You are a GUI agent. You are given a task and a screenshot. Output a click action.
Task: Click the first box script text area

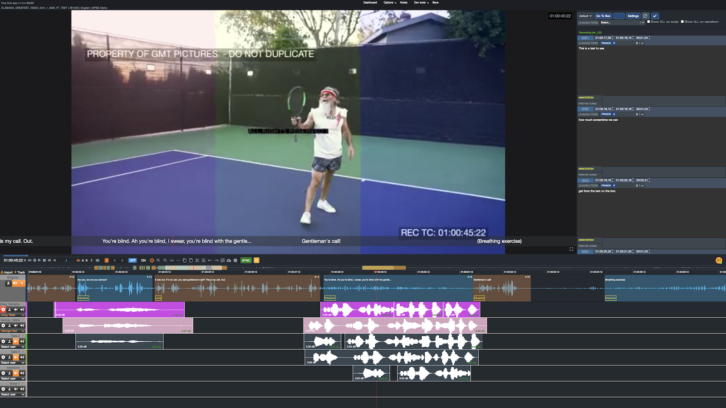tap(651, 69)
